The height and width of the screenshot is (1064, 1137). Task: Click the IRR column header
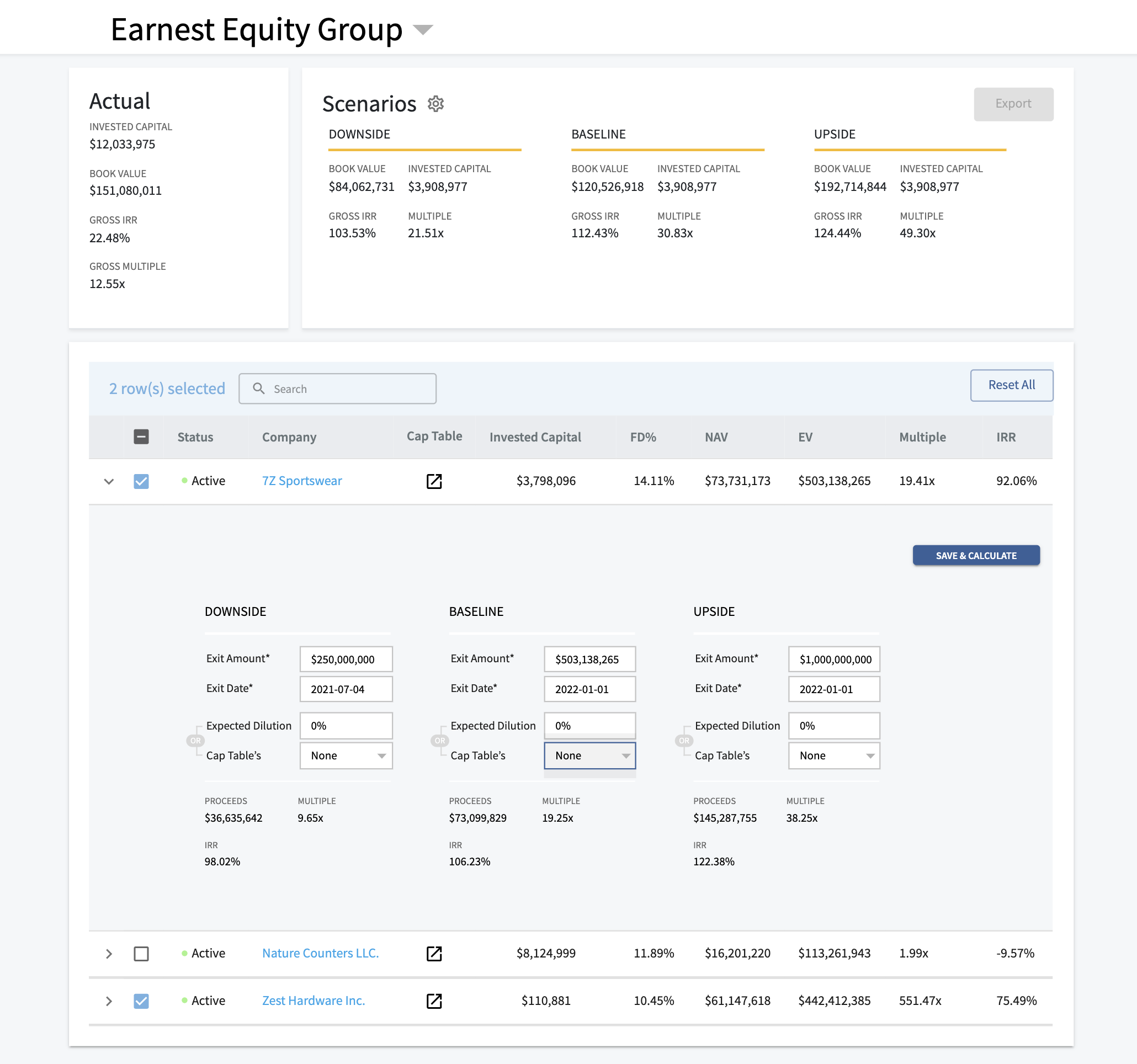click(1006, 438)
